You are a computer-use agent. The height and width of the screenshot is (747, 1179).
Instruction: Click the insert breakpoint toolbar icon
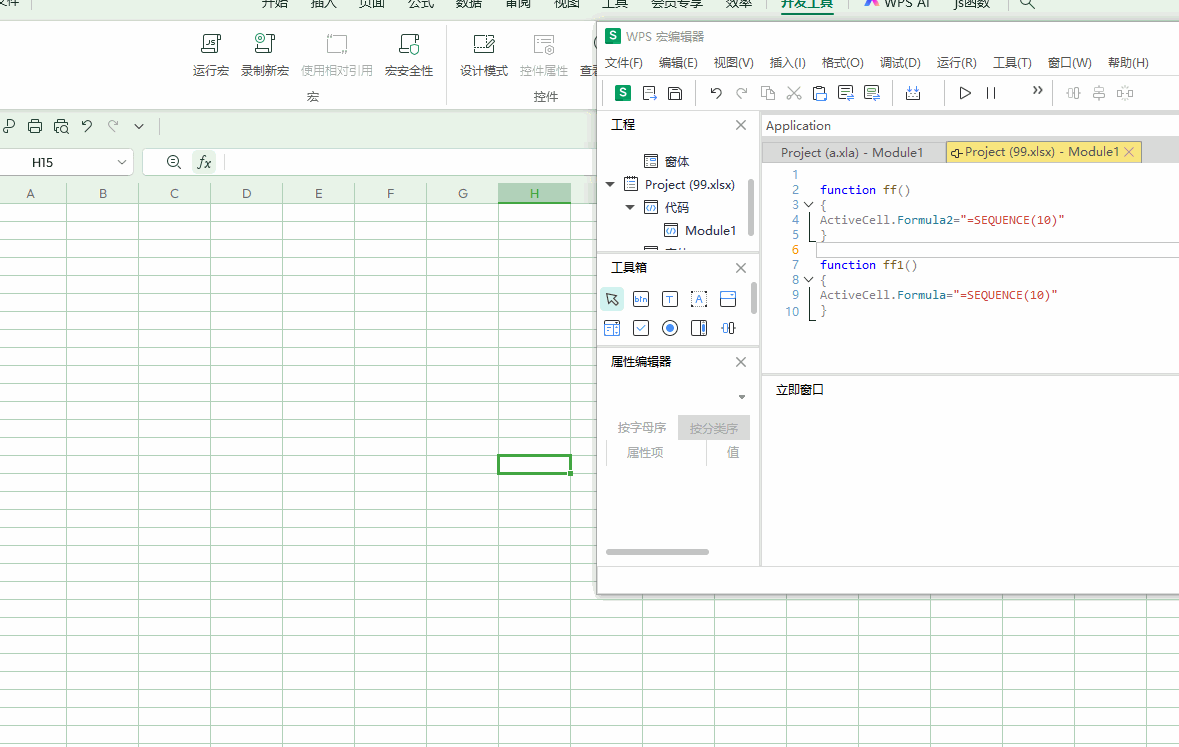coord(913,93)
